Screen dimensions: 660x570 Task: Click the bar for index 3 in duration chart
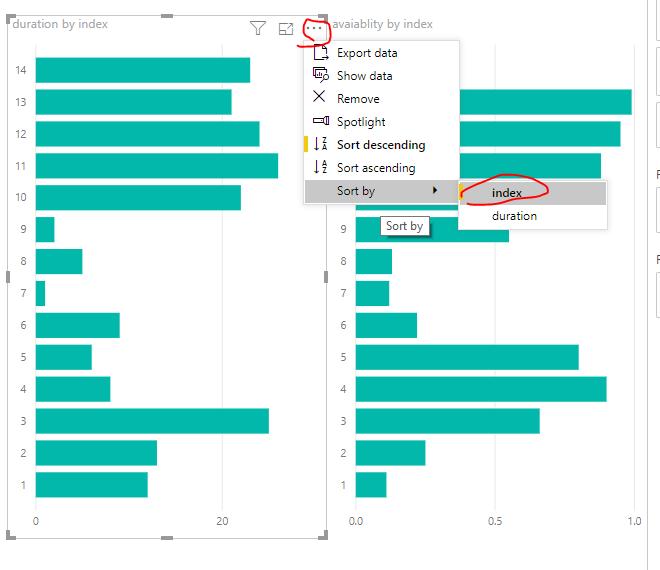click(x=152, y=421)
